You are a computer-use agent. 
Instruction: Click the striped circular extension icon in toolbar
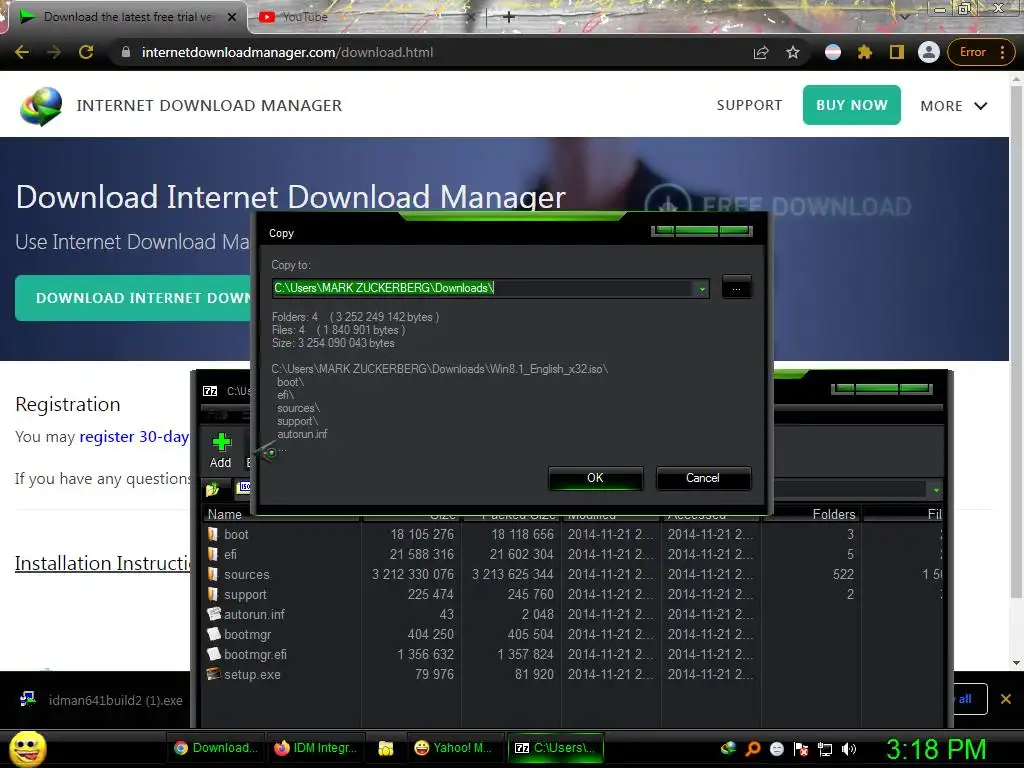[x=833, y=52]
